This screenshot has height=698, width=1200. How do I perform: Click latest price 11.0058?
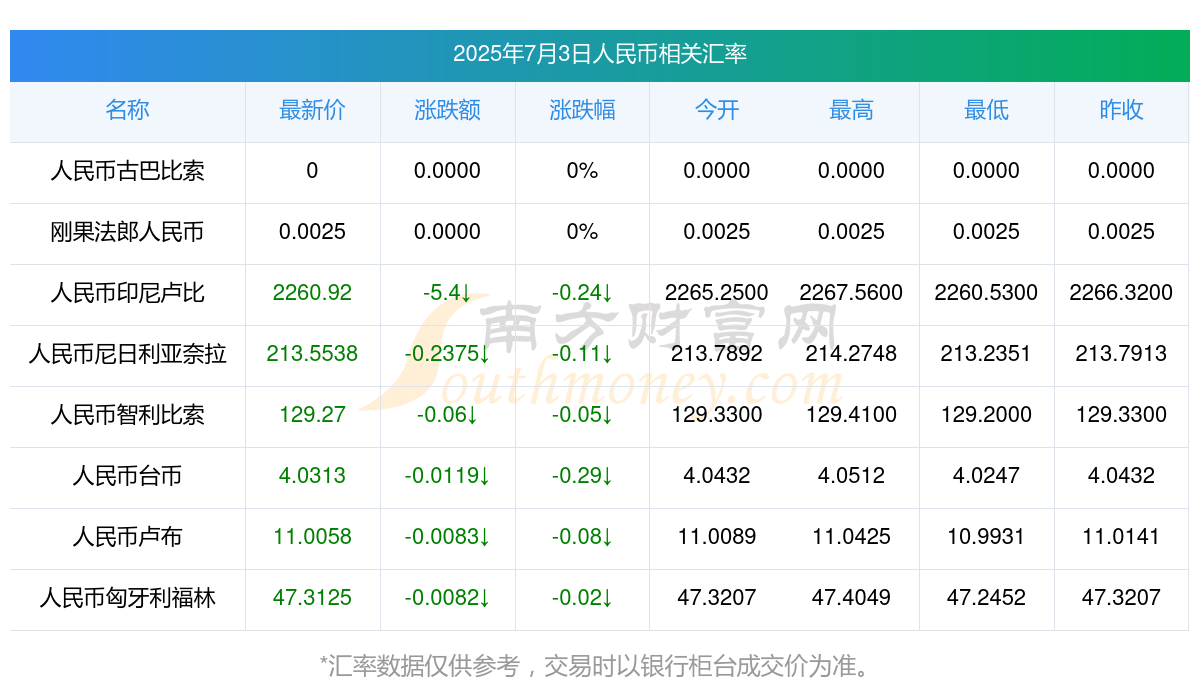[312, 537]
